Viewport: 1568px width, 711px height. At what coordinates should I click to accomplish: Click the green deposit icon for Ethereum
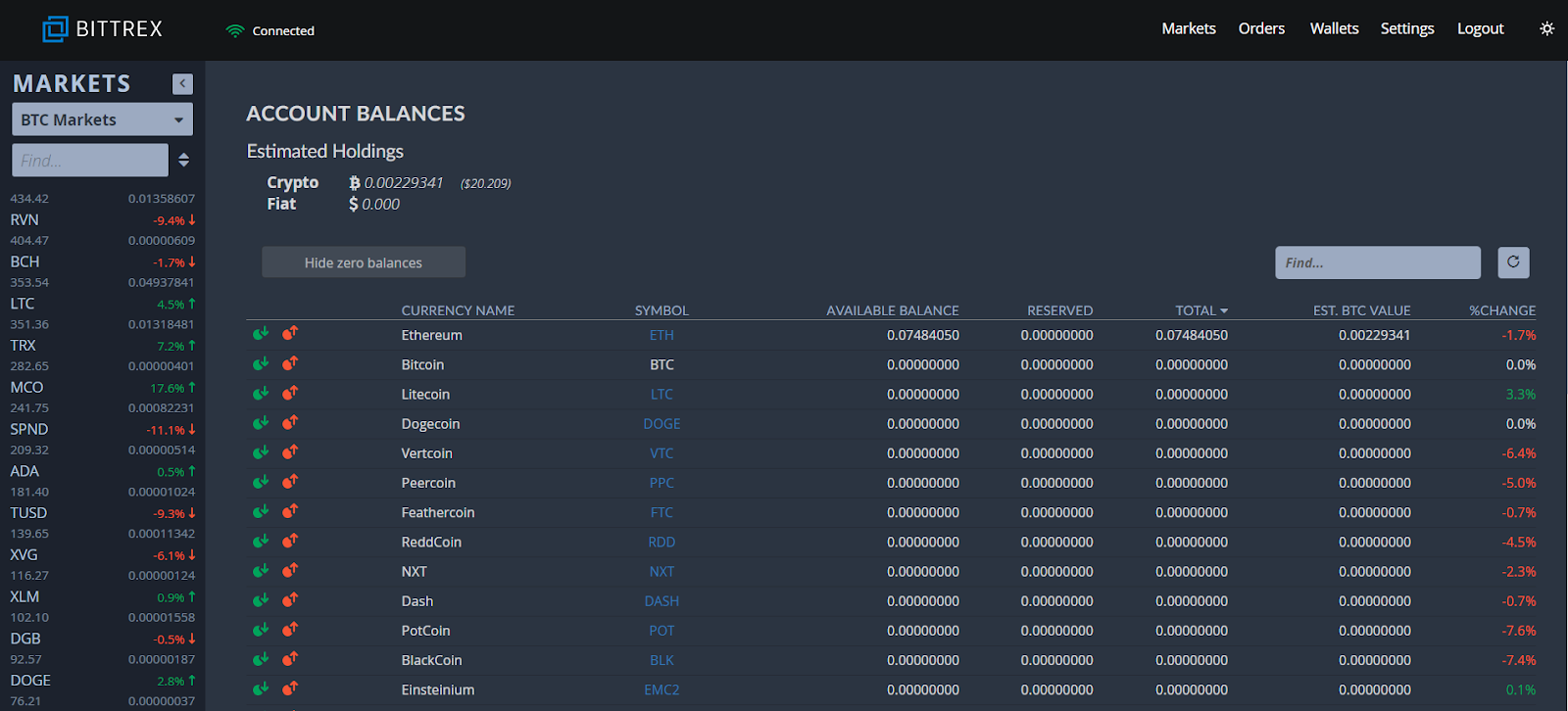coord(261,334)
